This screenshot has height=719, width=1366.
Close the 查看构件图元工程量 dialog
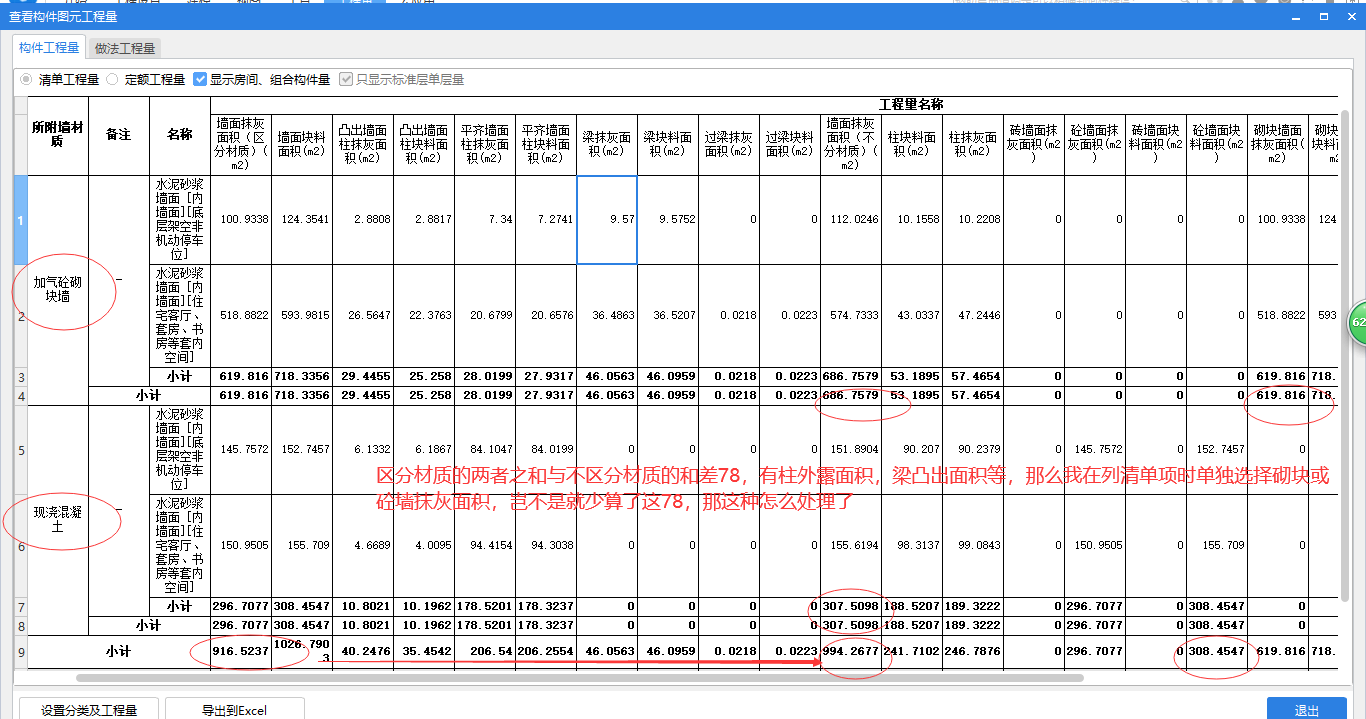1350,16
